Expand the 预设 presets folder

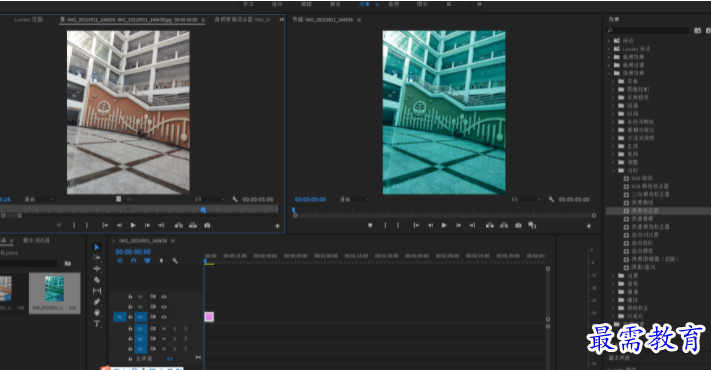[x=609, y=41]
